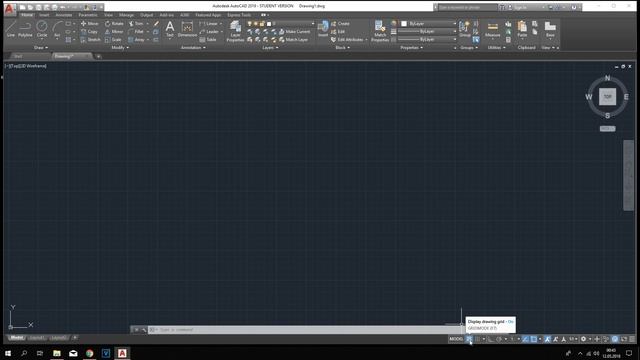Toggle snap mode in status bar
Viewport: 640px width, 360px height.
click(477, 339)
